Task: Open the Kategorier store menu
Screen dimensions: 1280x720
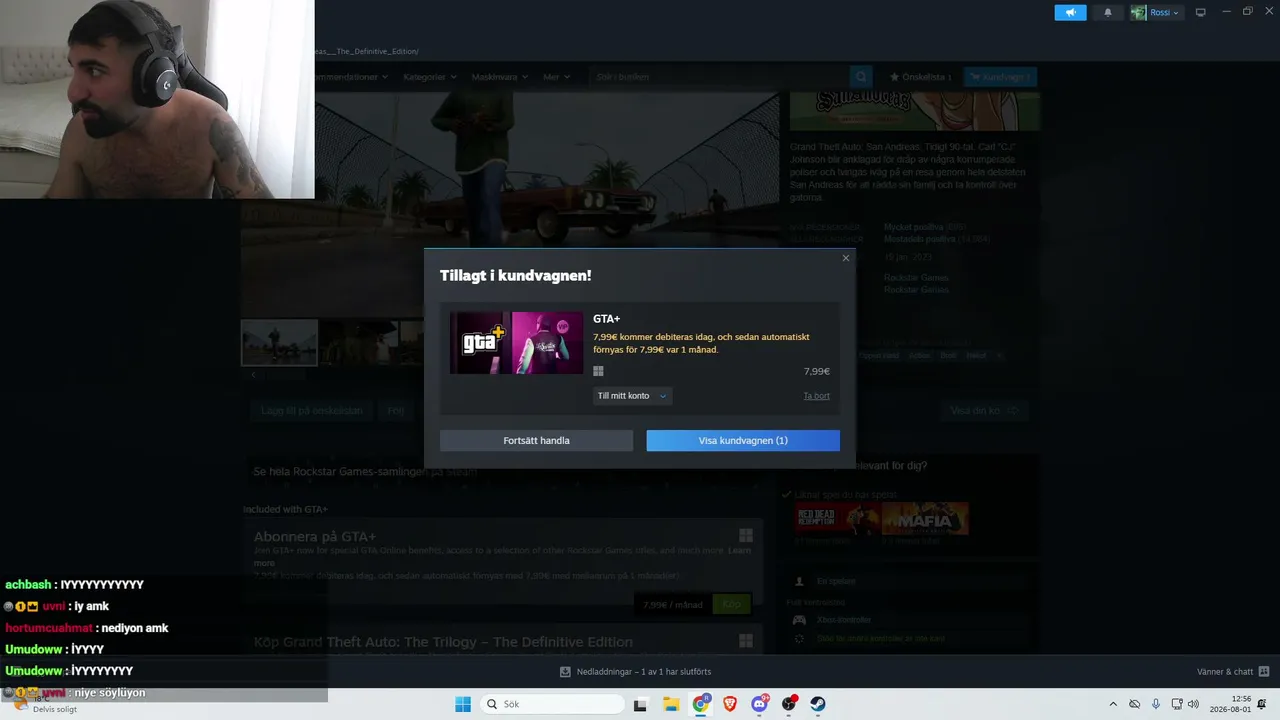Action: tap(430, 77)
